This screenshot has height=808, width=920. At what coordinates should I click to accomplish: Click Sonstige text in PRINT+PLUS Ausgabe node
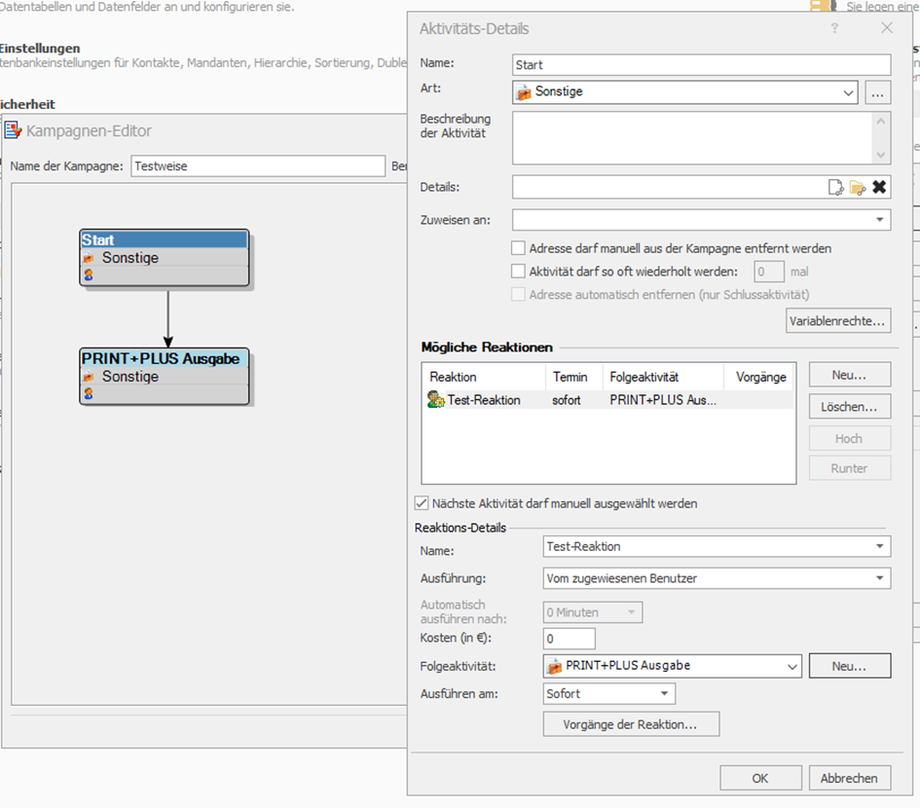(130, 376)
